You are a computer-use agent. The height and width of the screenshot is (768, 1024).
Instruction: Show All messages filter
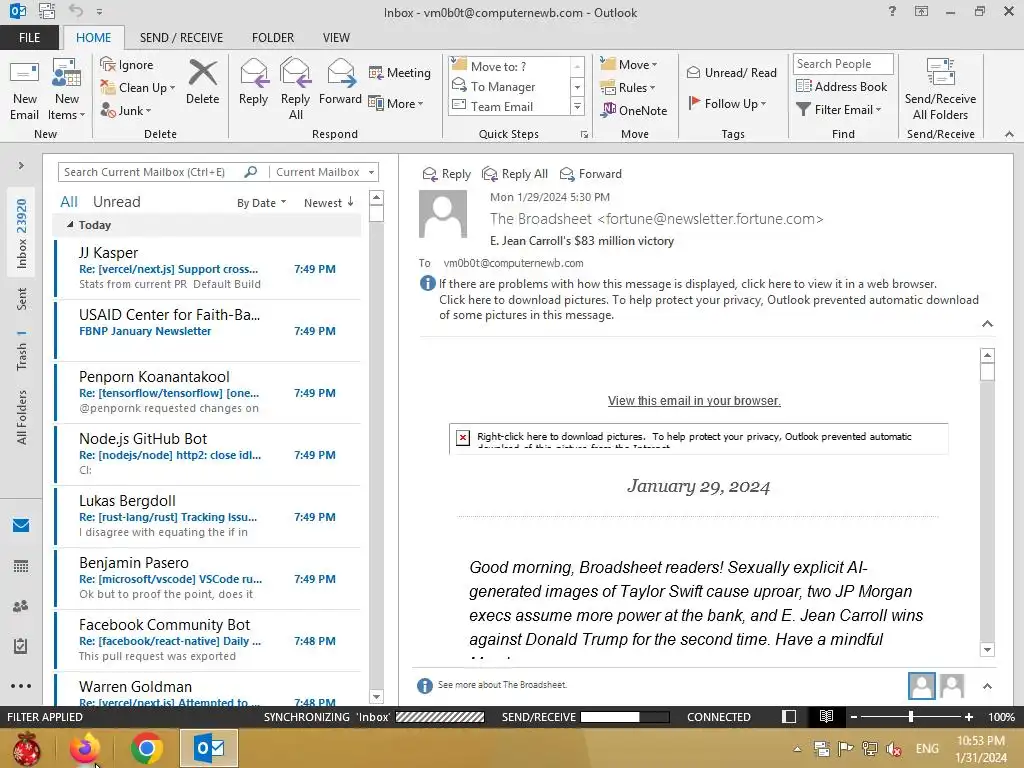(x=69, y=202)
